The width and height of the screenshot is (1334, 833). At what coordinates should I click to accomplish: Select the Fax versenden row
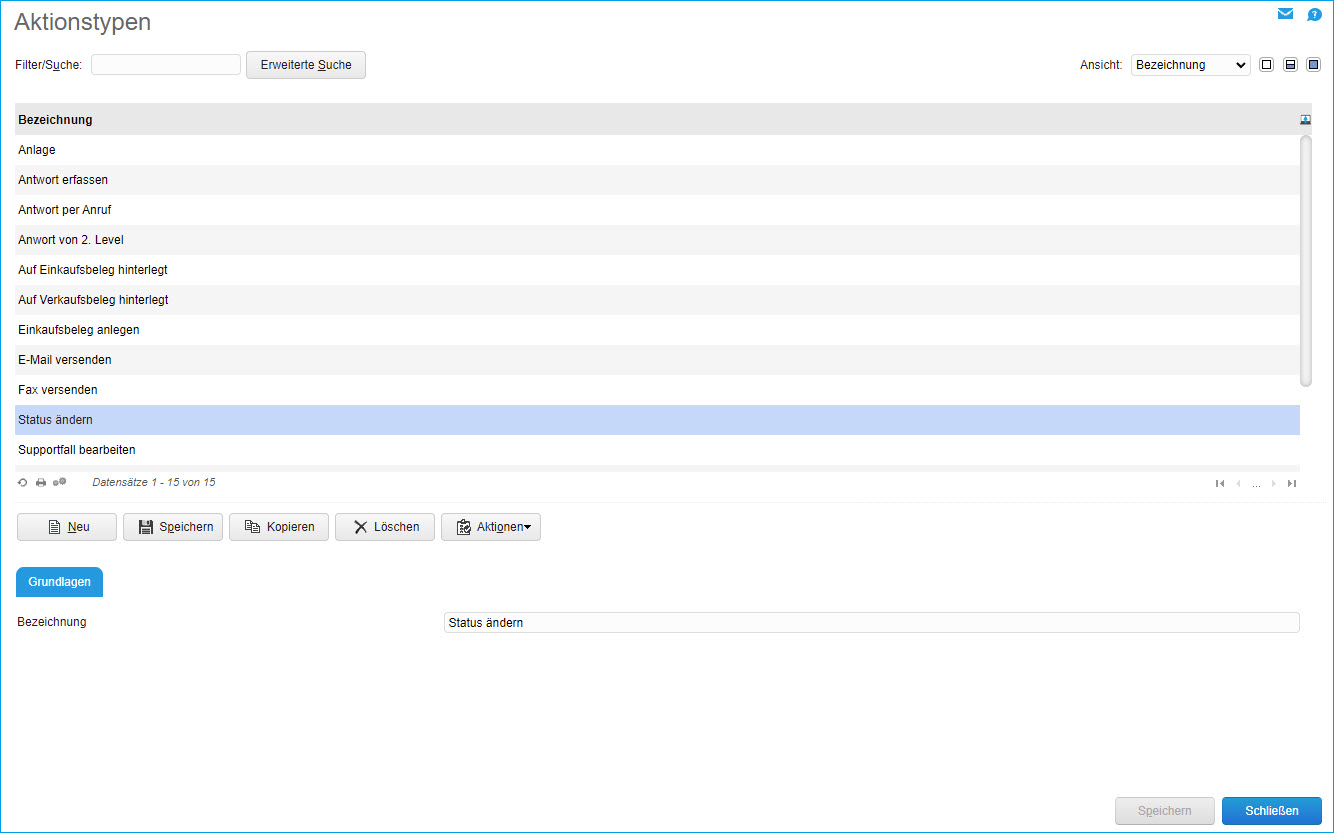[x=657, y=390]
